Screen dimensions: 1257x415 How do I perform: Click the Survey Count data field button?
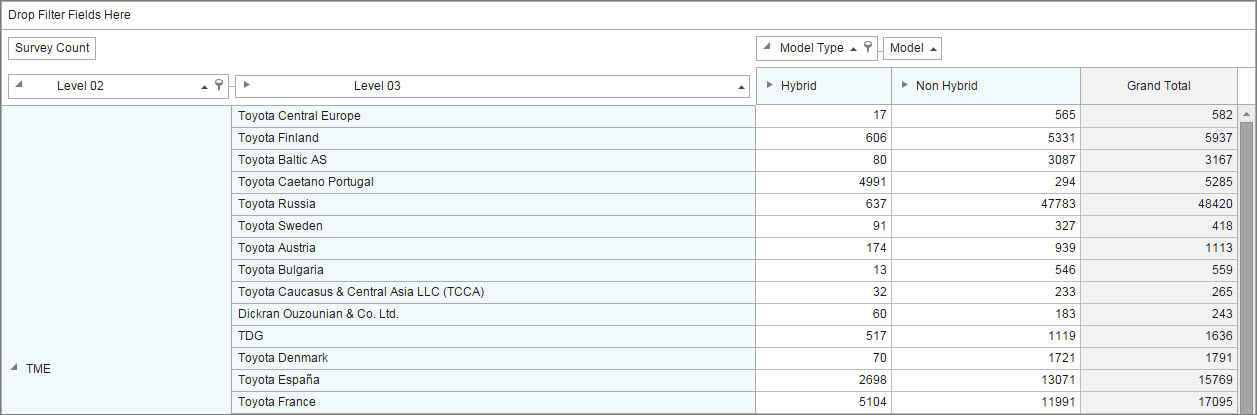(52, 48)
